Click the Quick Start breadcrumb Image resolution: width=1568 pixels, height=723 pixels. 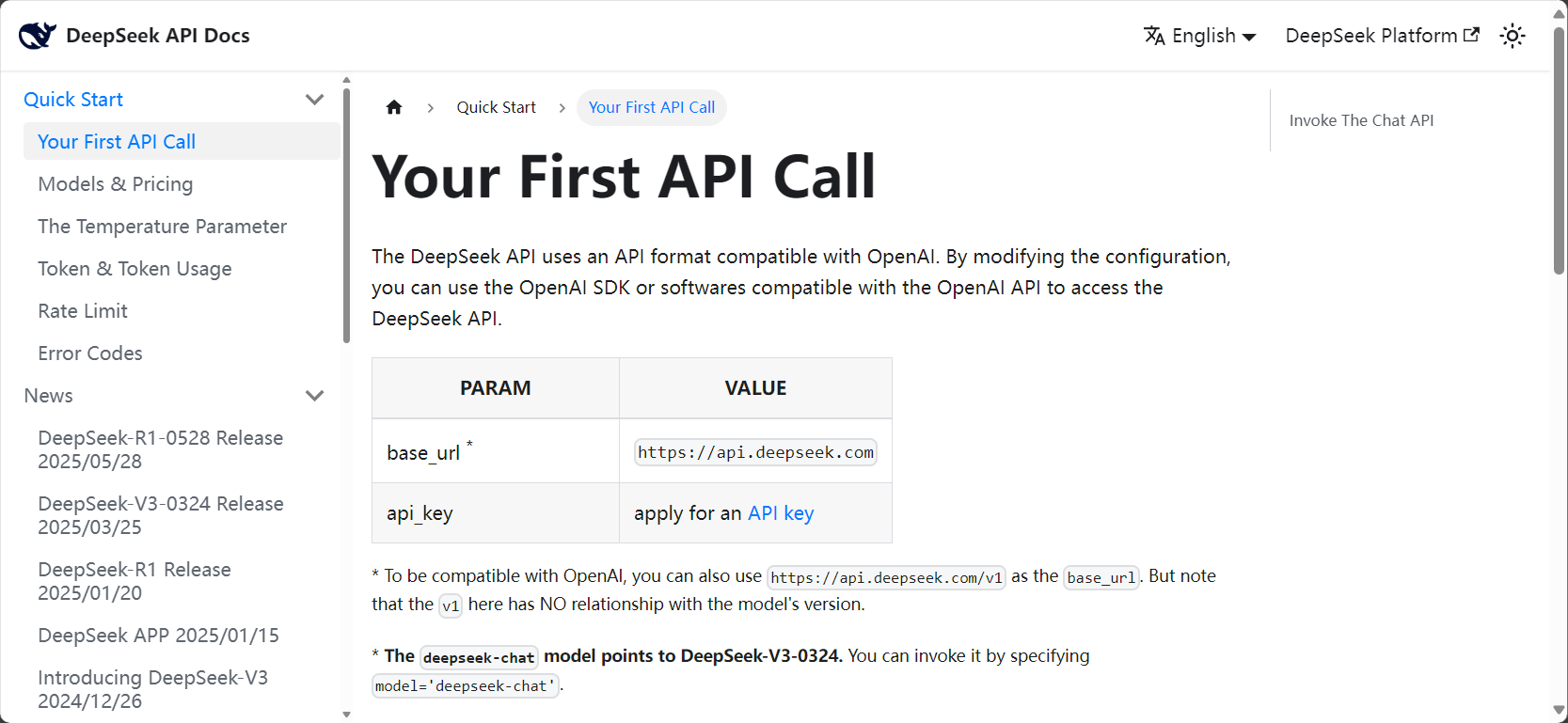click(497, 107)
